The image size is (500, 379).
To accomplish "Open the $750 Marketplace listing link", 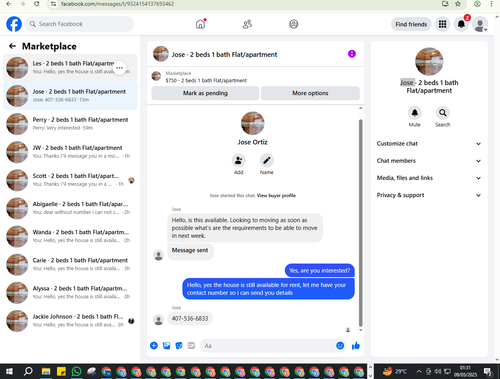I will pyautogui.click(x=206, y=80).
